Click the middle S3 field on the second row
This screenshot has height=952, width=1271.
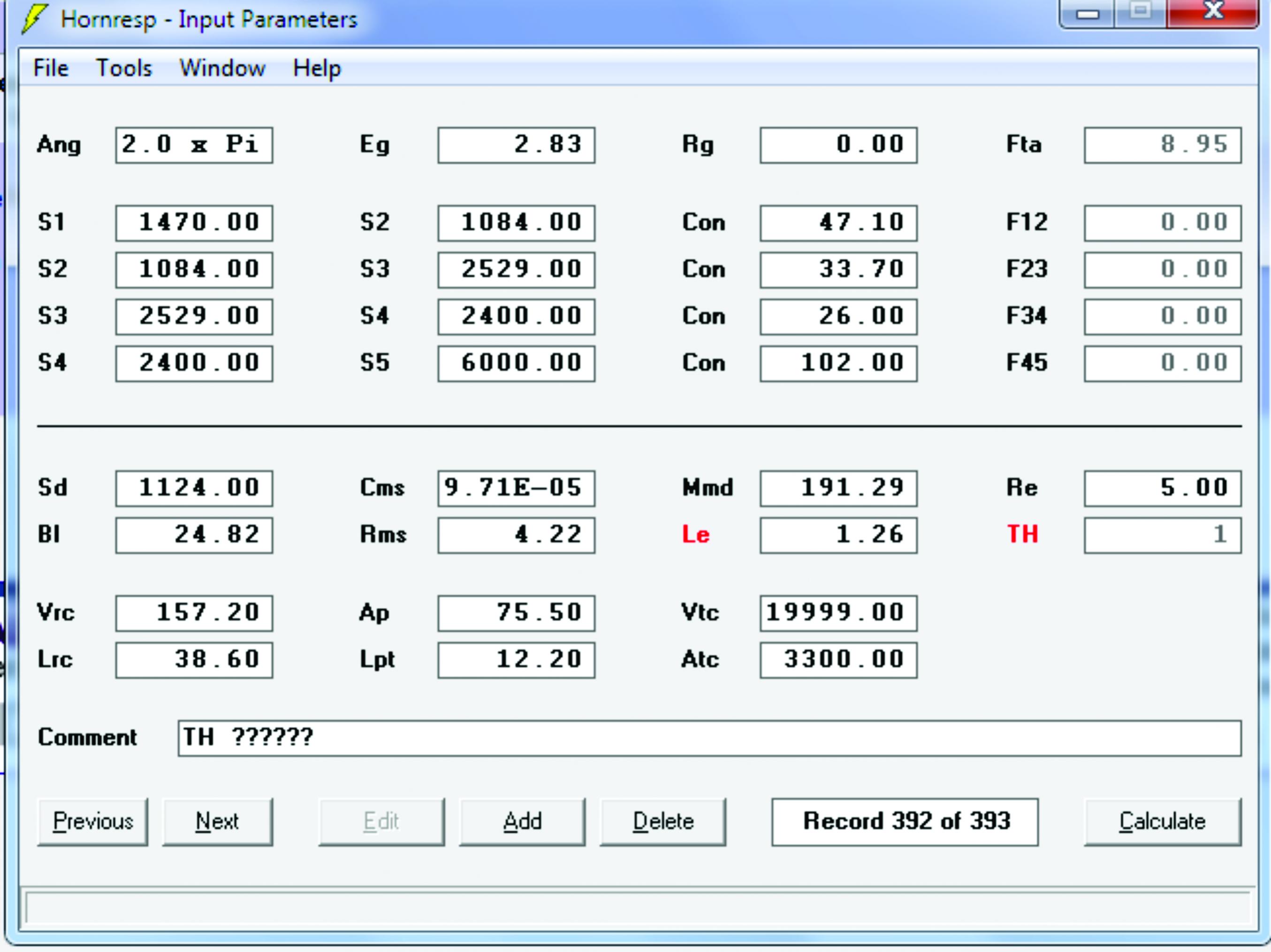[516, 270]
